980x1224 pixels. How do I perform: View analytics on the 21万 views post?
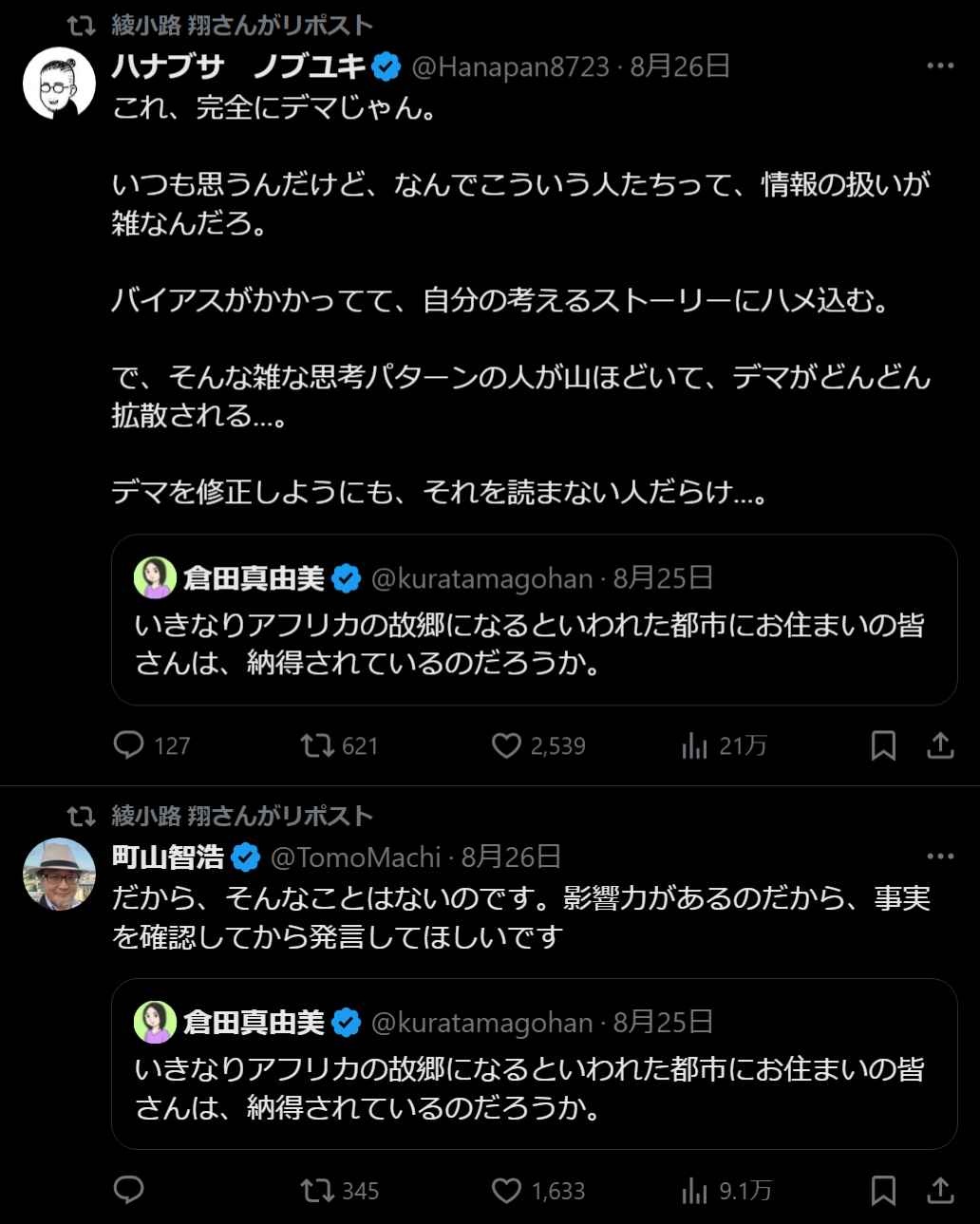(x=695, y=746)
